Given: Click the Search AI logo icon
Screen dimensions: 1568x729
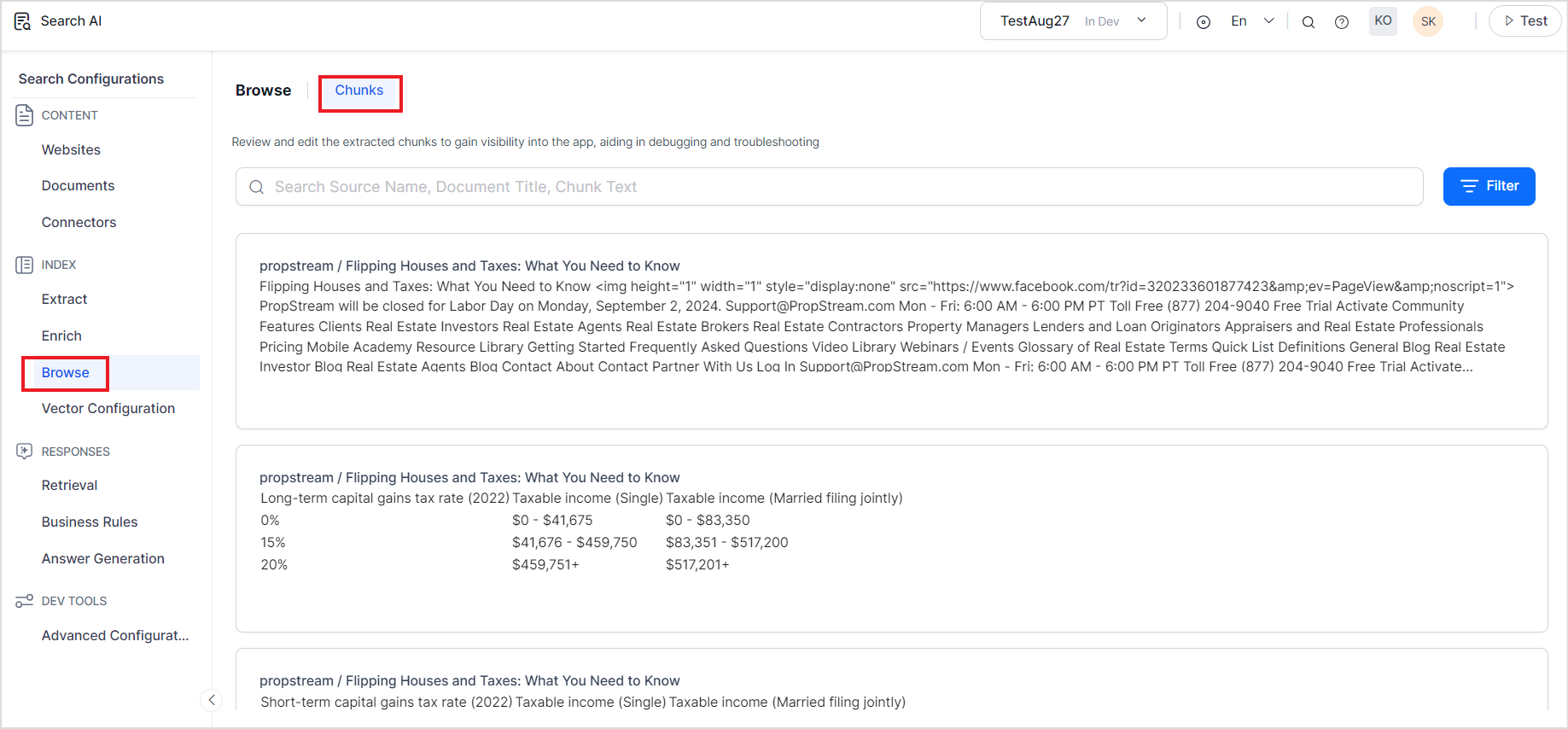Looking at the screenshot, I should [22, 21].
